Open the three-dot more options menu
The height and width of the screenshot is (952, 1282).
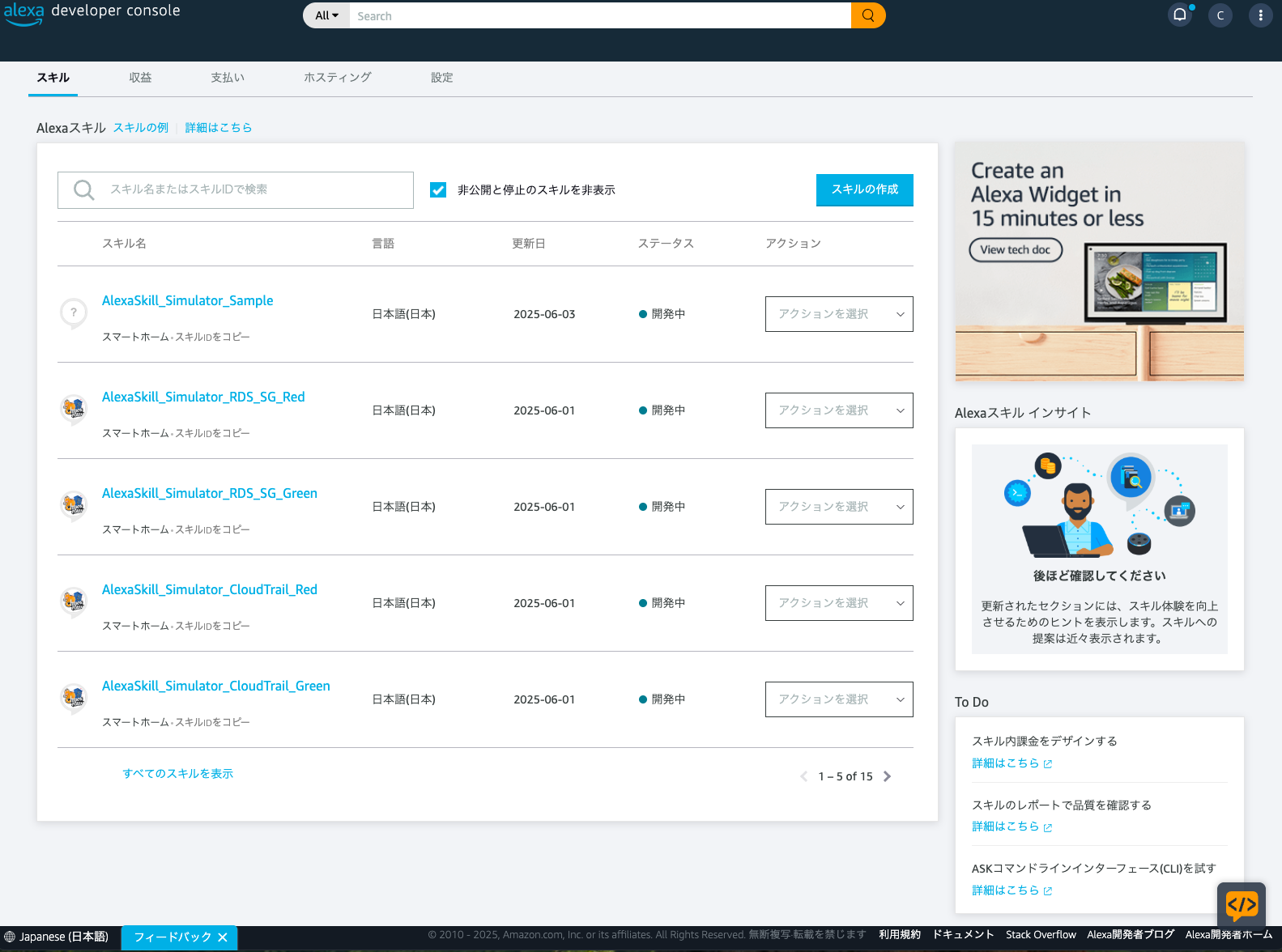point(1260,15)
